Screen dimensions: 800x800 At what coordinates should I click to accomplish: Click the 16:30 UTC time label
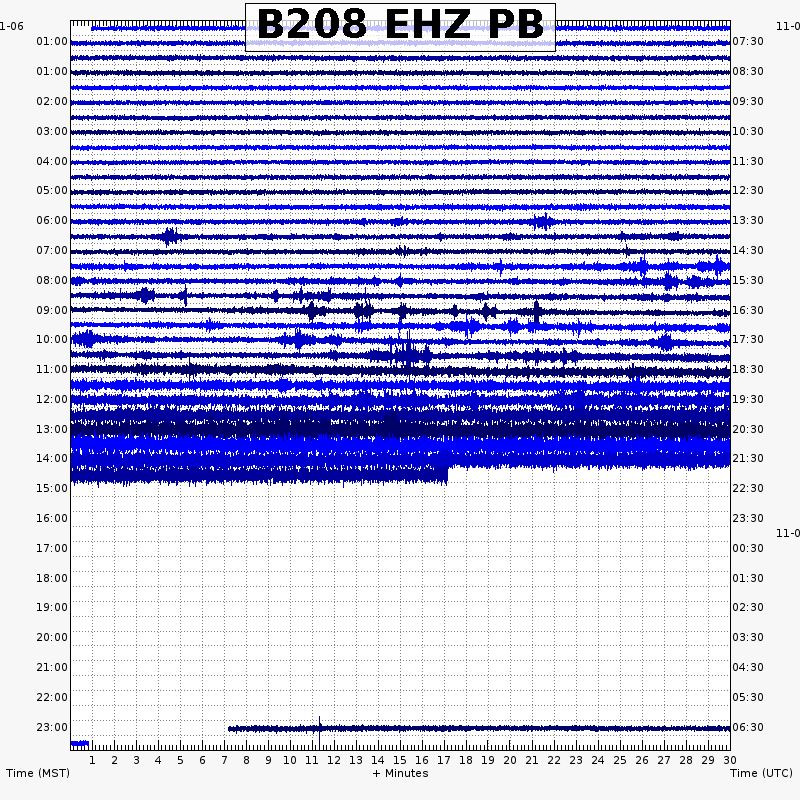click(748, 310)
